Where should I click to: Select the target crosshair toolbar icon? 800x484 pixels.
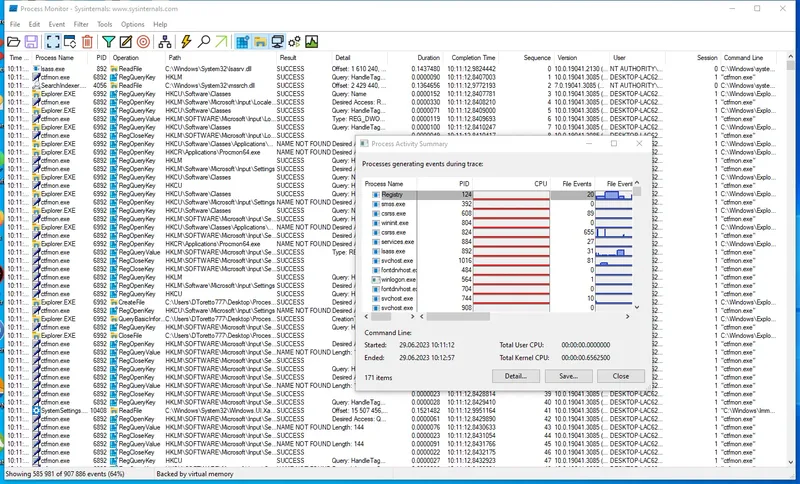pyautogui.click(x=143, y=42)
